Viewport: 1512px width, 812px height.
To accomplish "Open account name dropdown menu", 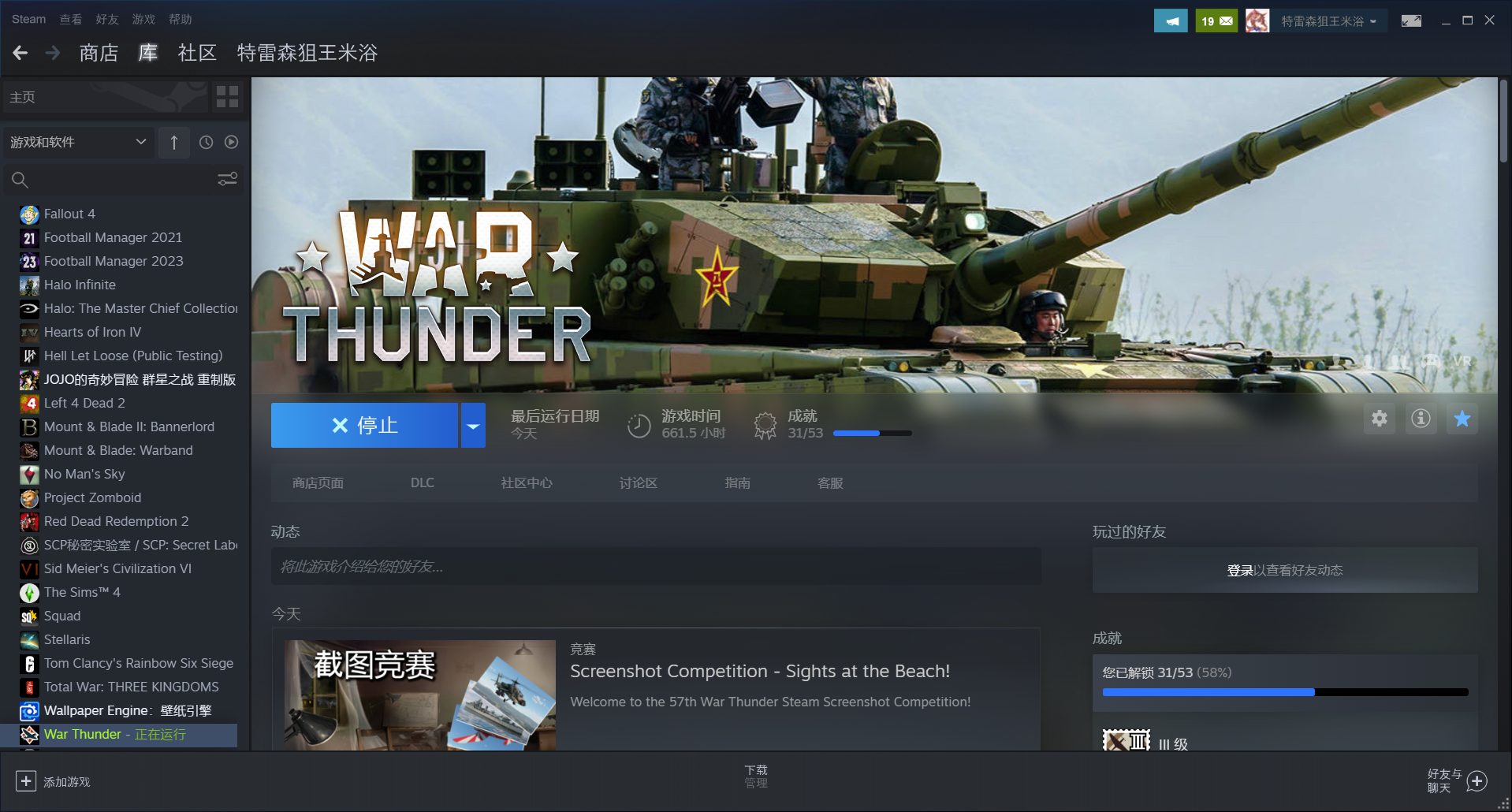I will (x=1329, y=21).
